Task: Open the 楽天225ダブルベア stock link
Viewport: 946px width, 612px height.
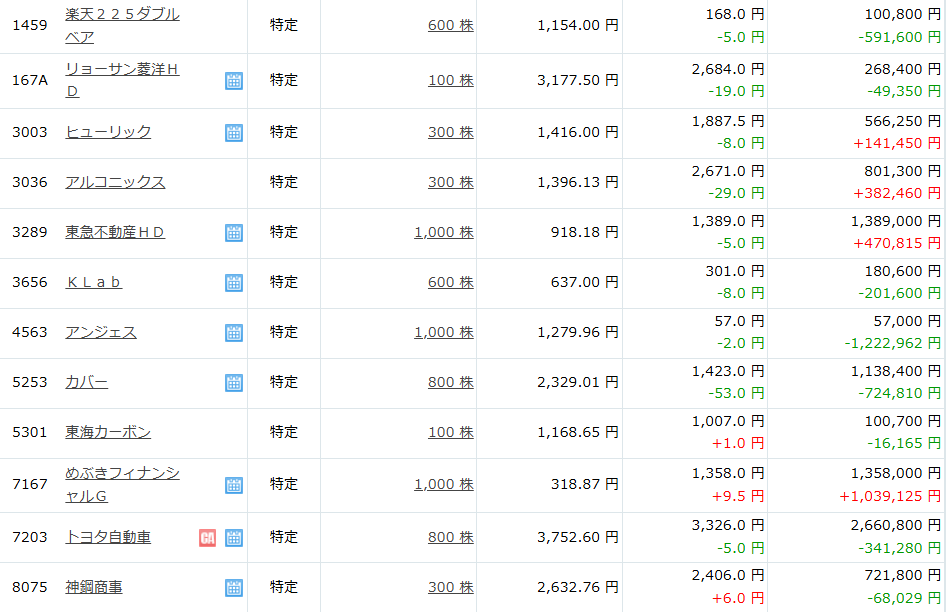Action: pyautogui.click(x=122, y=15)
